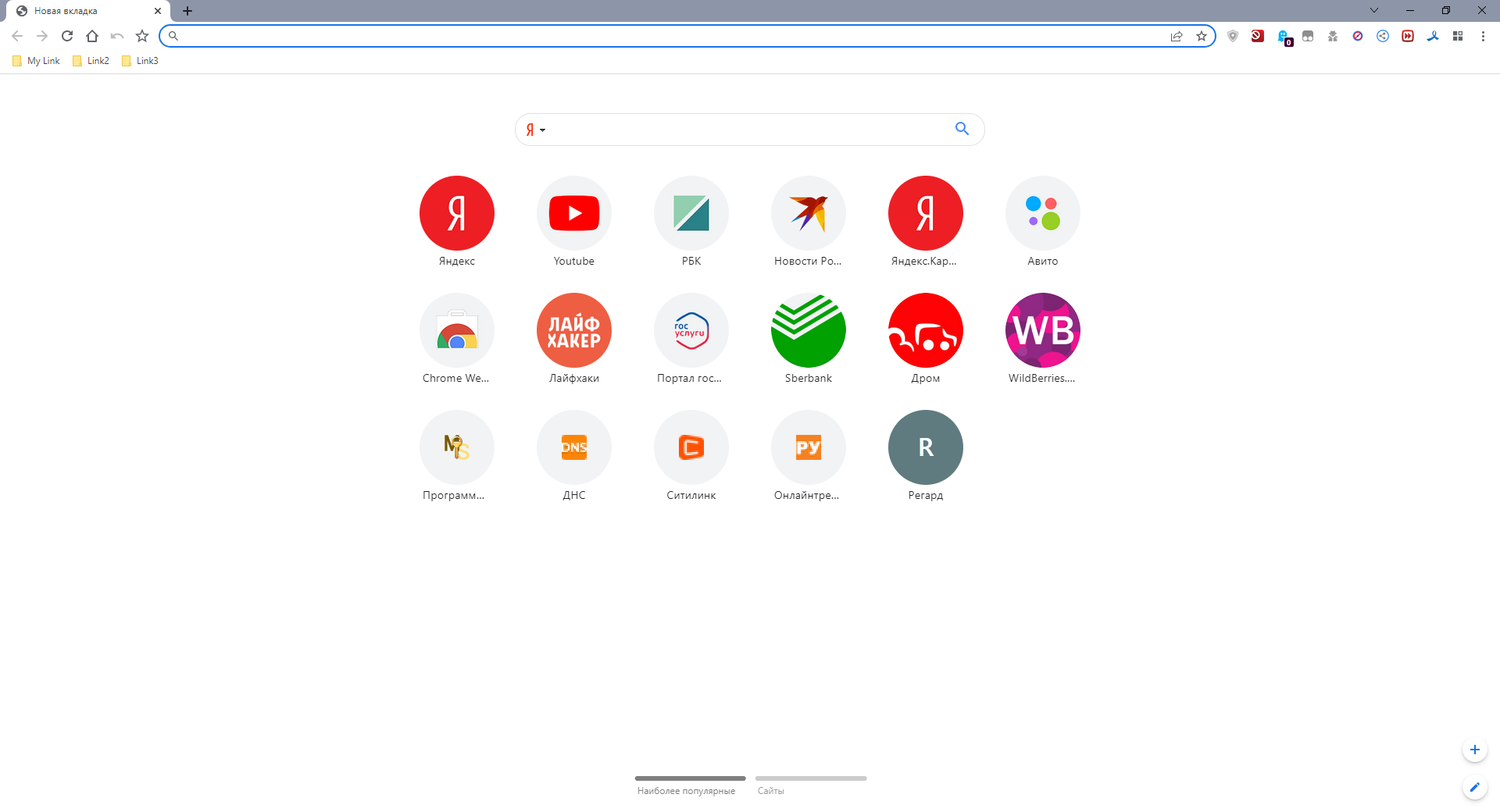
Task: Open the Link3 bookmarks folder
Action: (x=140, y=61)
